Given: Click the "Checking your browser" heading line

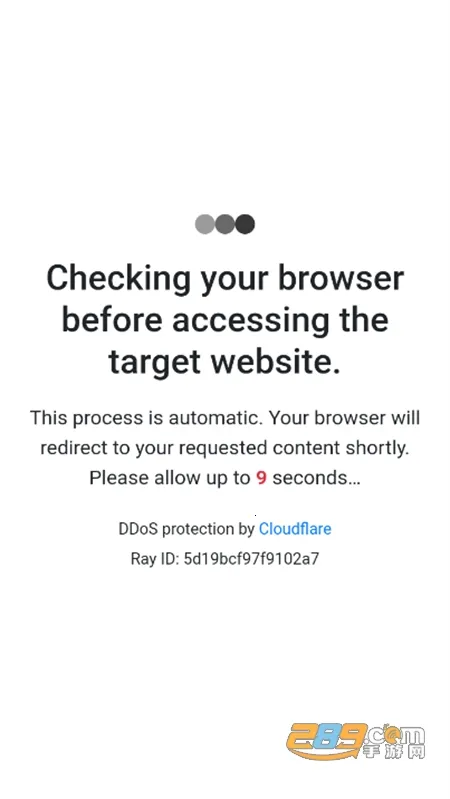Looking at the screenshot, I should pos(225,280).
